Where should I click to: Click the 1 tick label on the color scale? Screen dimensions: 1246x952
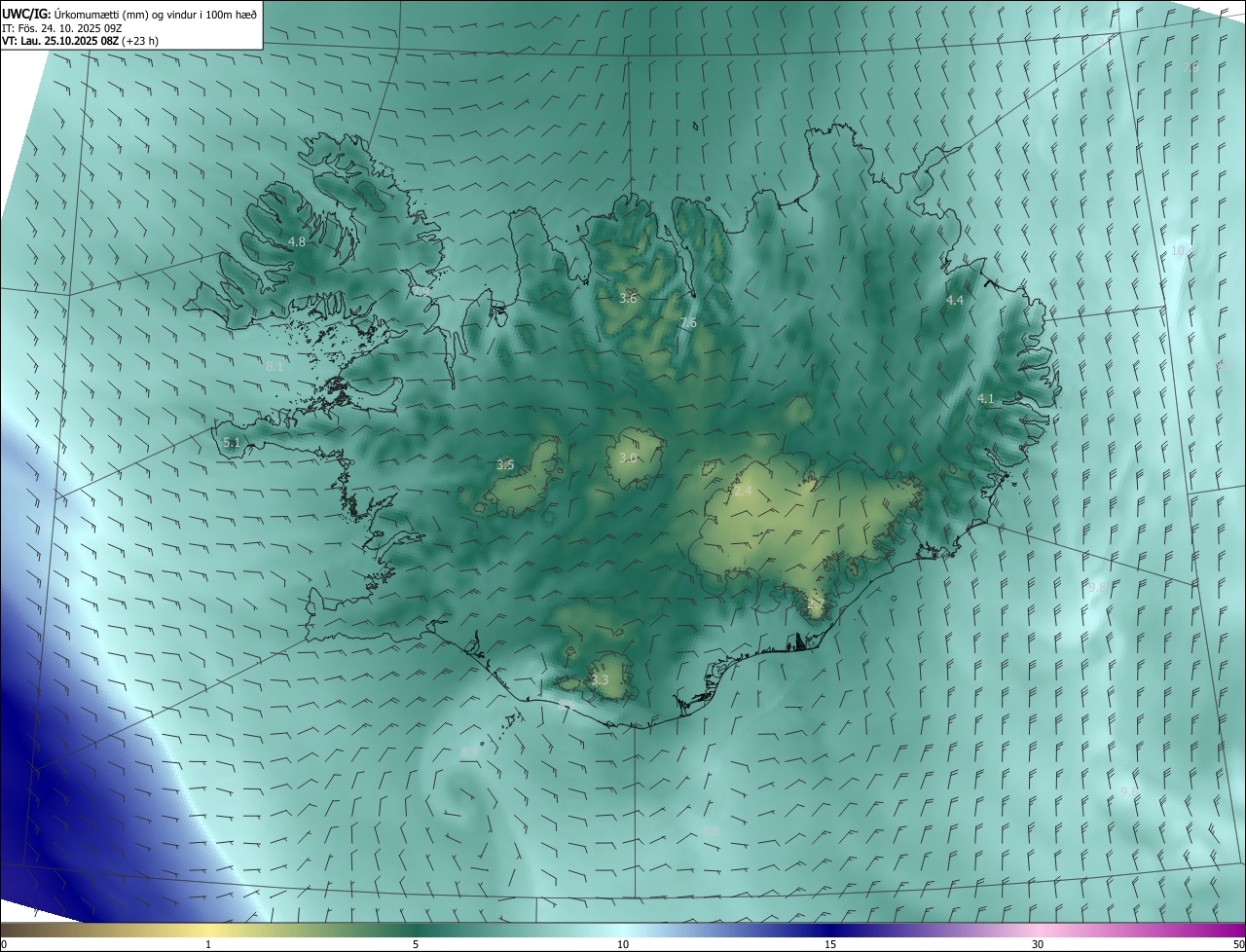coord(208,944)
